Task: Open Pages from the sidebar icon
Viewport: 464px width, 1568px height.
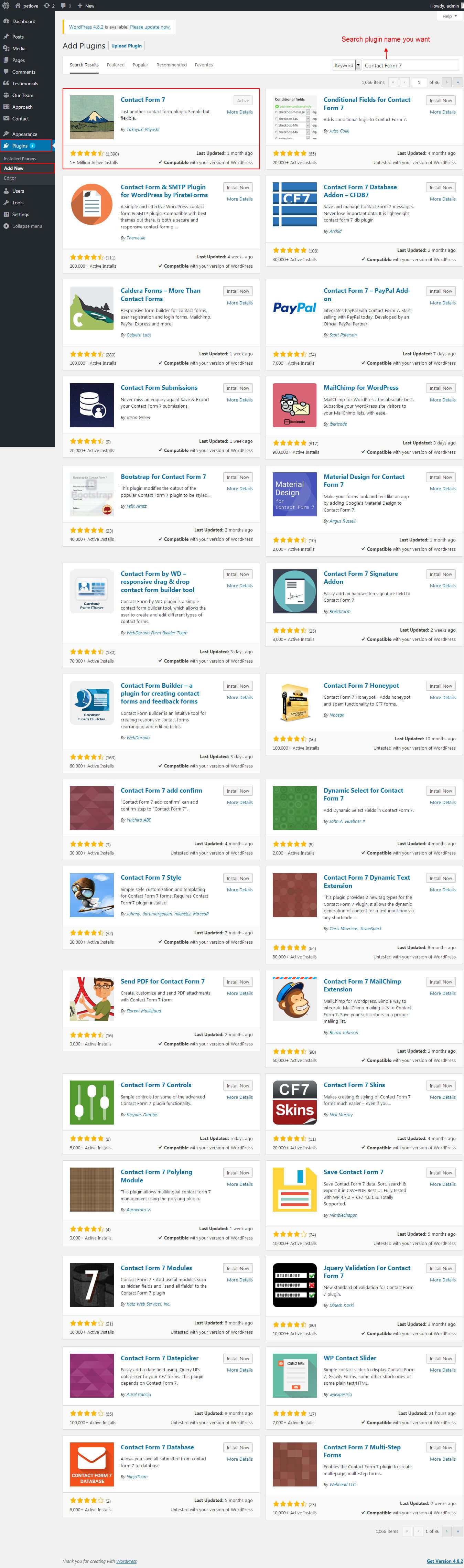Action: pos(6,60)
